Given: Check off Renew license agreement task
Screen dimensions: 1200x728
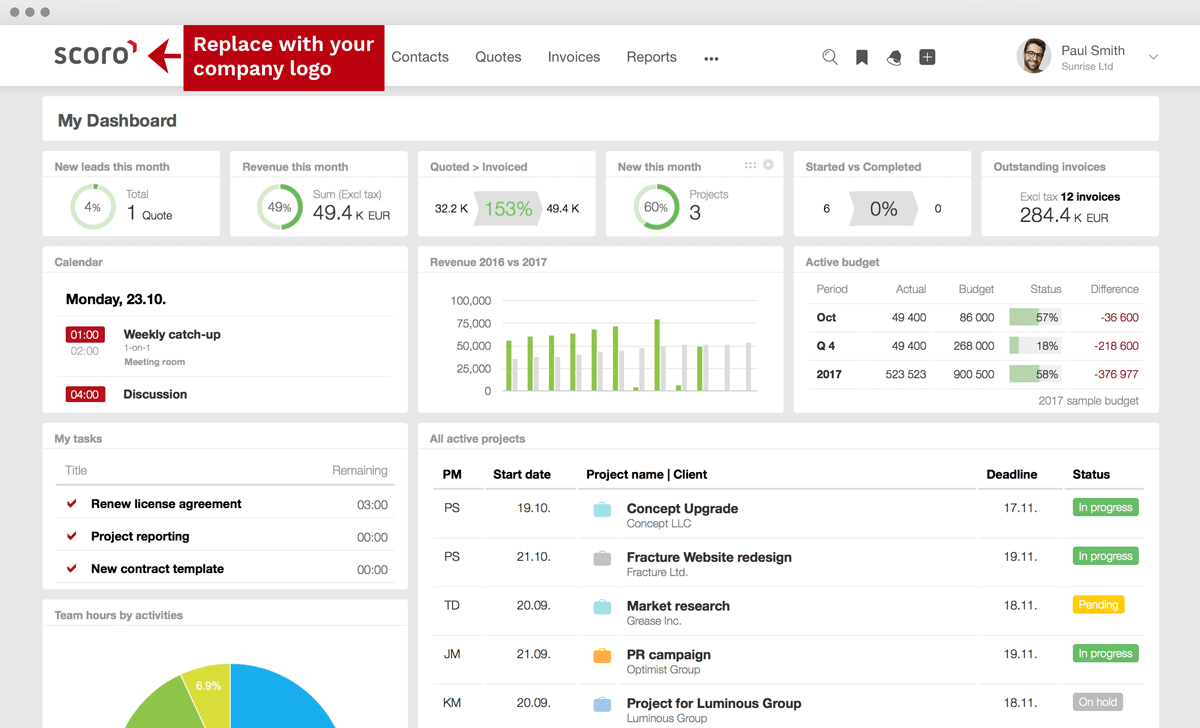Looking at the screenshot, I should (x=72, y=504).
